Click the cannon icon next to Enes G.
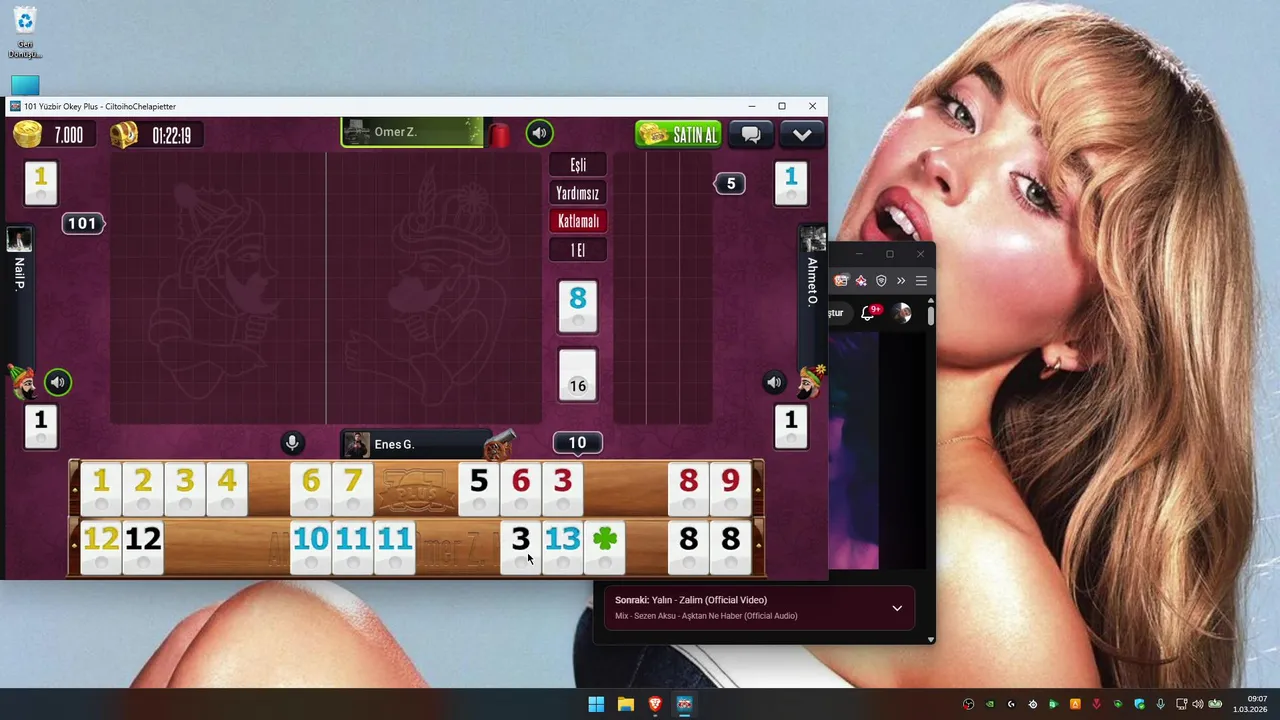The height and width of the screenshot is (720, 1280). coord(498,444)
